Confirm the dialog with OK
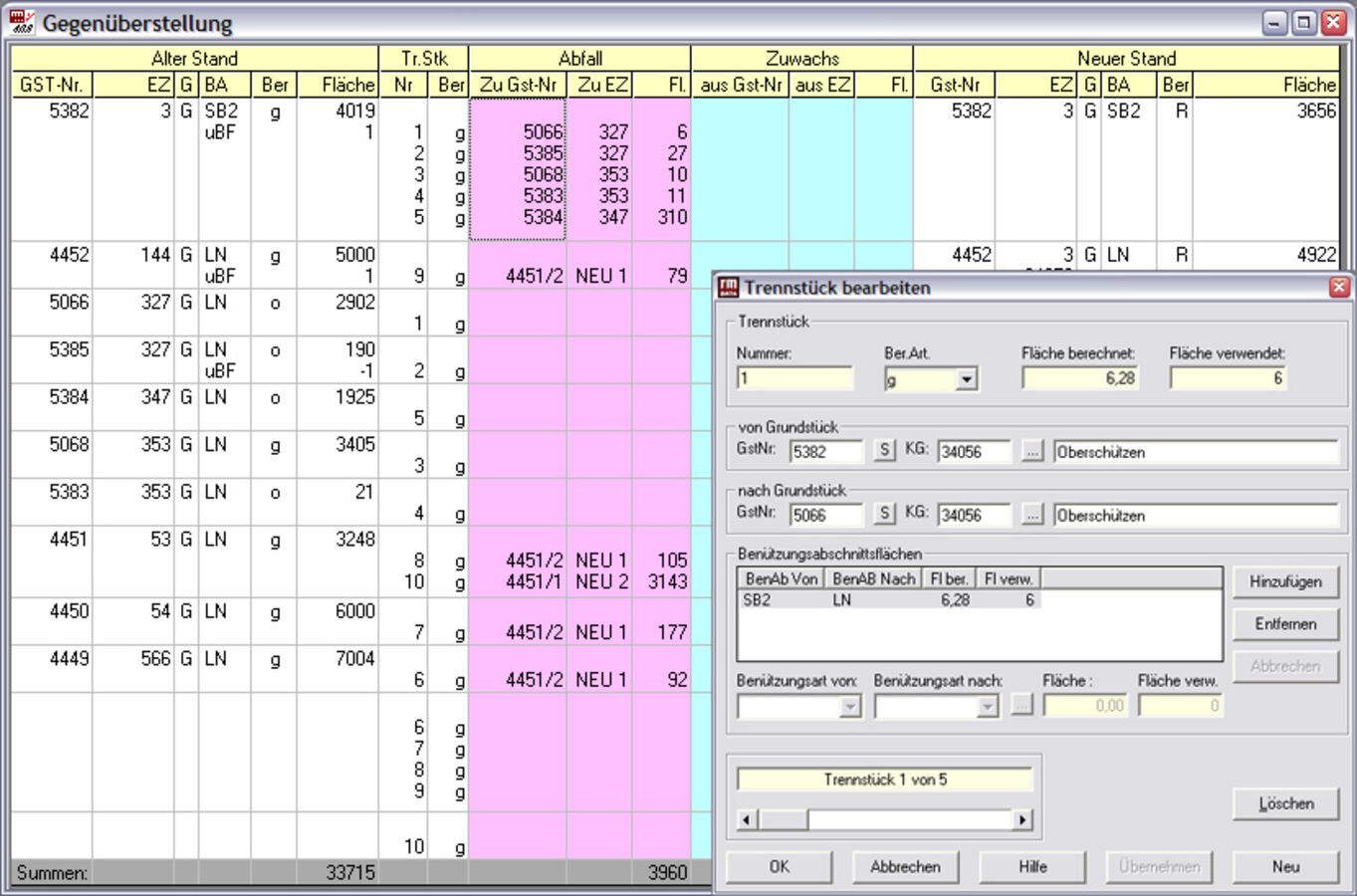 click(779, 866)
